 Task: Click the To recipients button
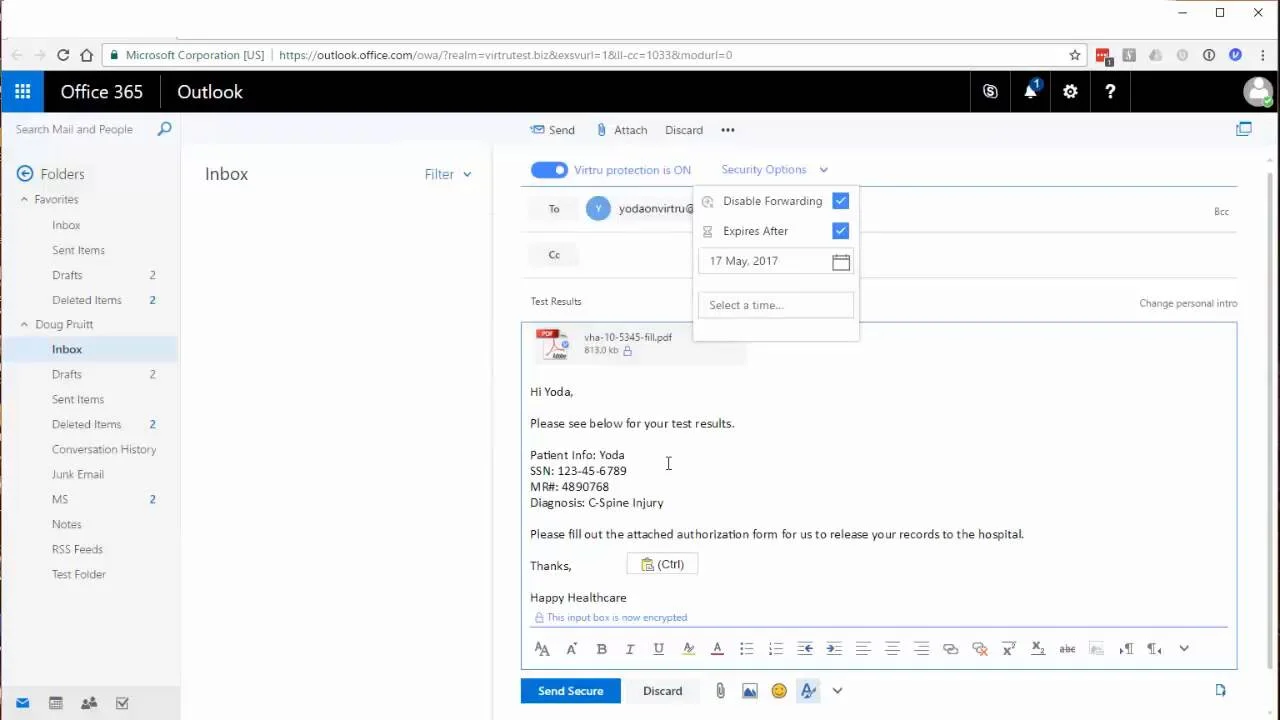pos(553,209)
